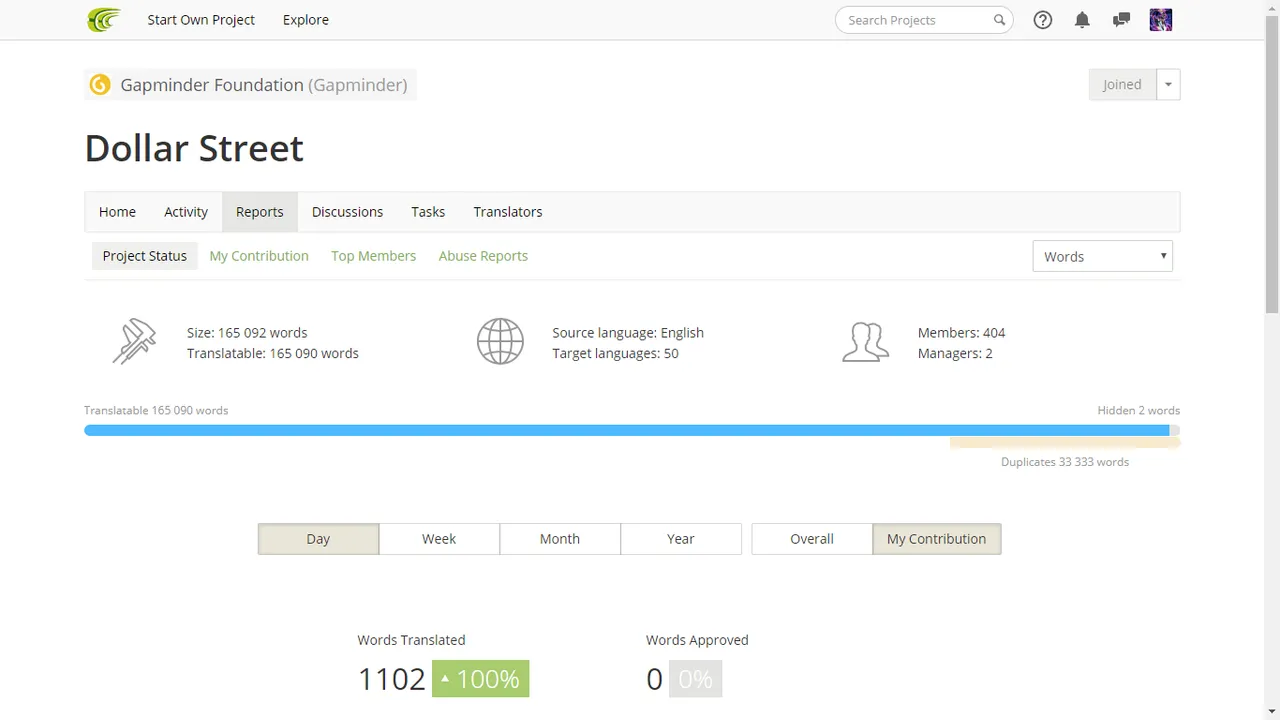The width and height of the screenshot is (1280, 720).
Task: Click the green 100% change badge
Action: tap(480, 679)
